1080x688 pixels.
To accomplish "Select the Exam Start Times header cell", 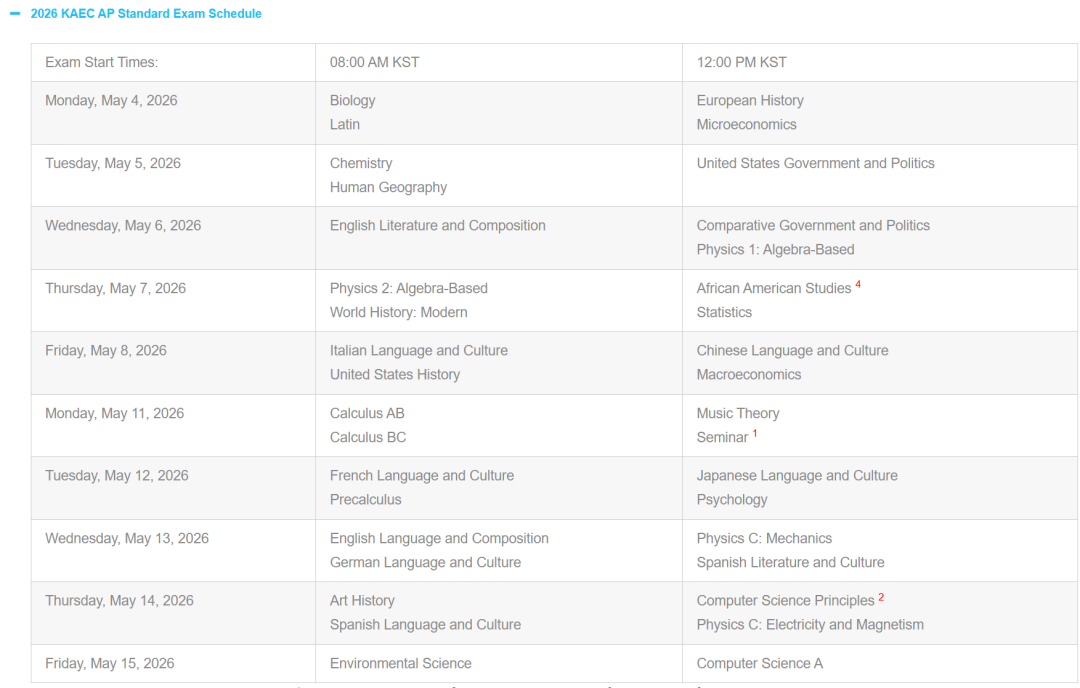I will [x=101, y=62].
